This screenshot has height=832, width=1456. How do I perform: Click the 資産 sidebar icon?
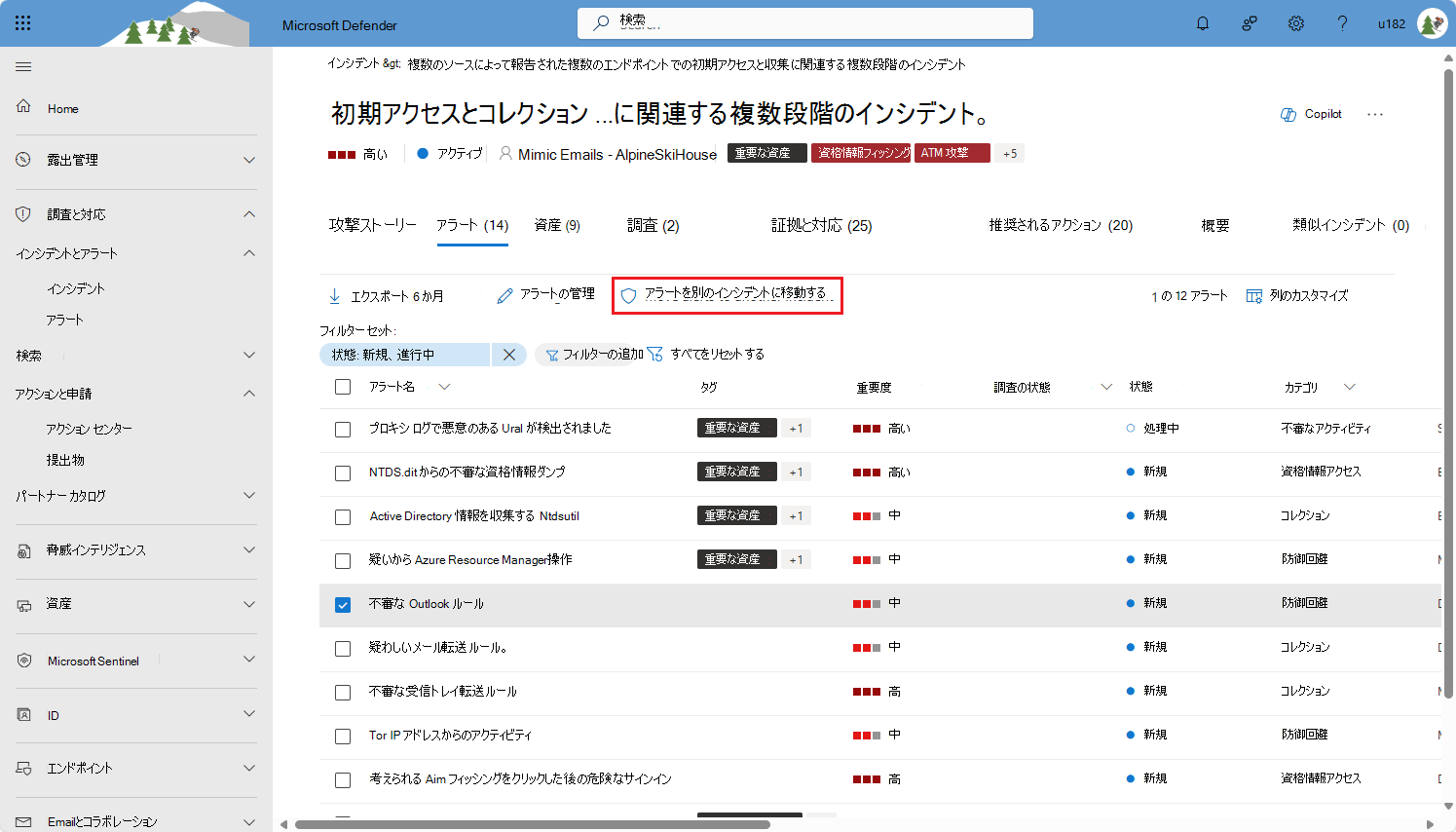pos(23,605)
